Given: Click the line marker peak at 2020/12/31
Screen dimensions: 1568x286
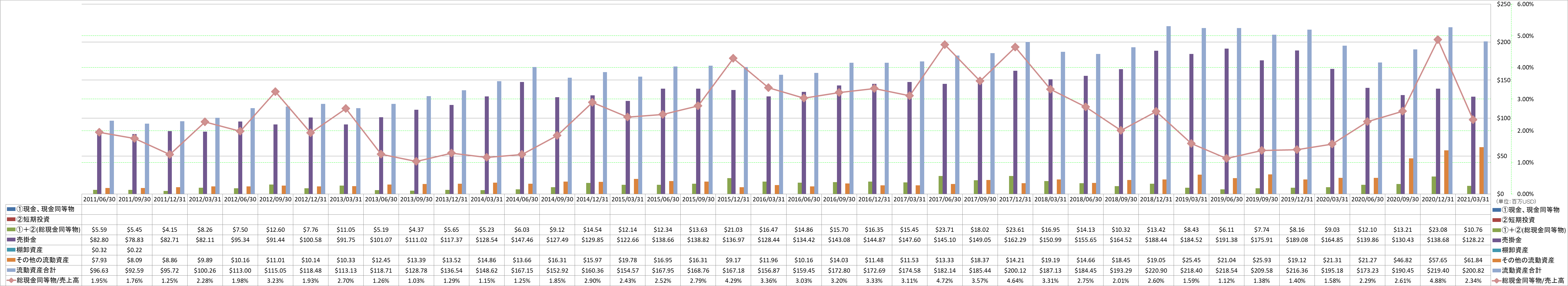Looking at the screenshot, I should point(1438,40).
